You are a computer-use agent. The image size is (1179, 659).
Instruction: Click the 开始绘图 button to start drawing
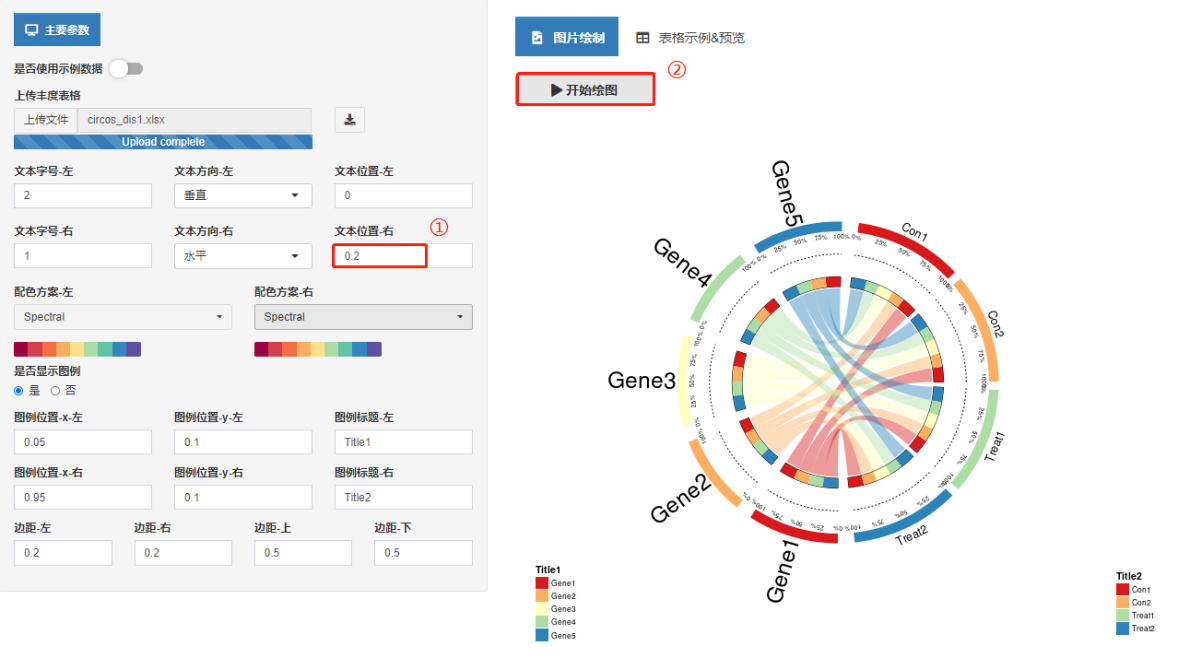[585, 89]
